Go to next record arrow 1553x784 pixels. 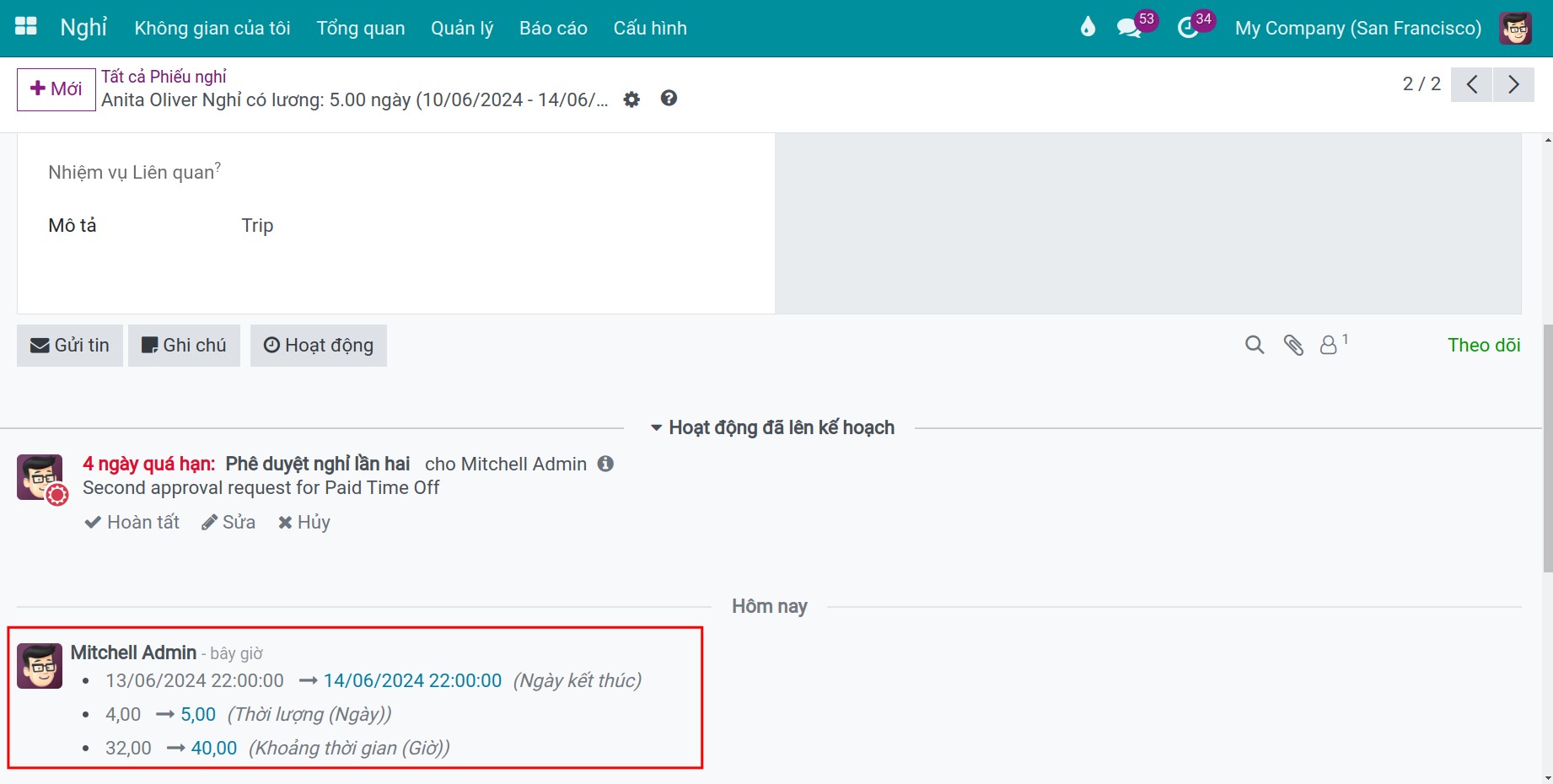pyautogui.click(x=1513, y=84)
